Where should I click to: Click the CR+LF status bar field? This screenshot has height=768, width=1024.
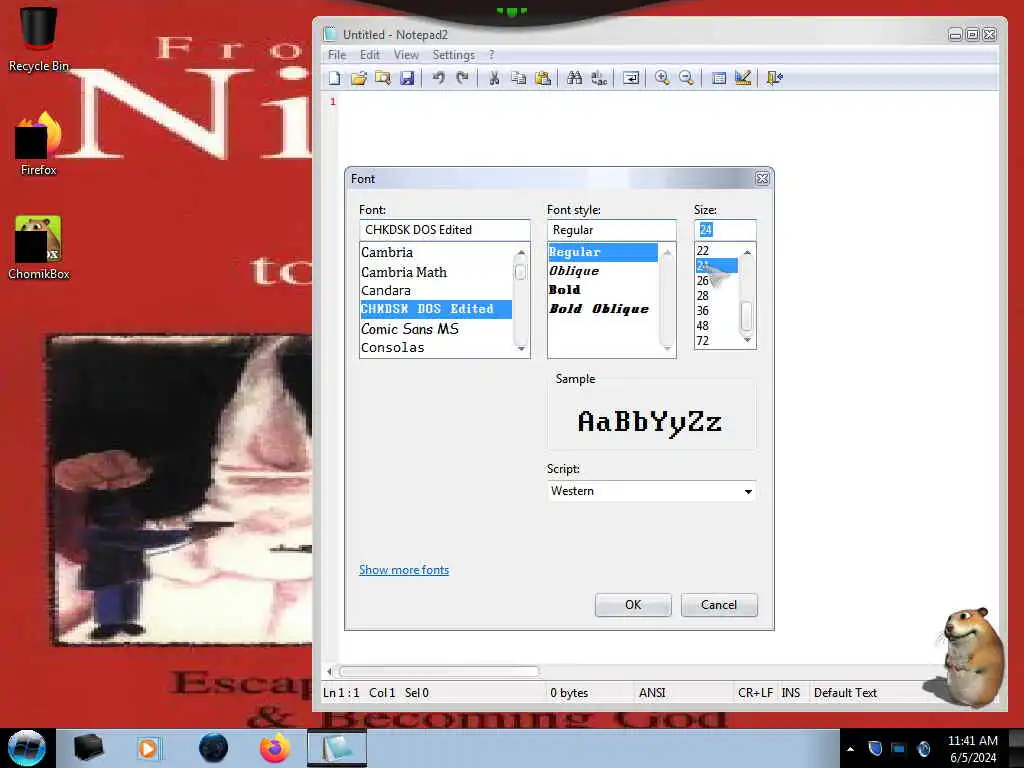tap(756, 693)
